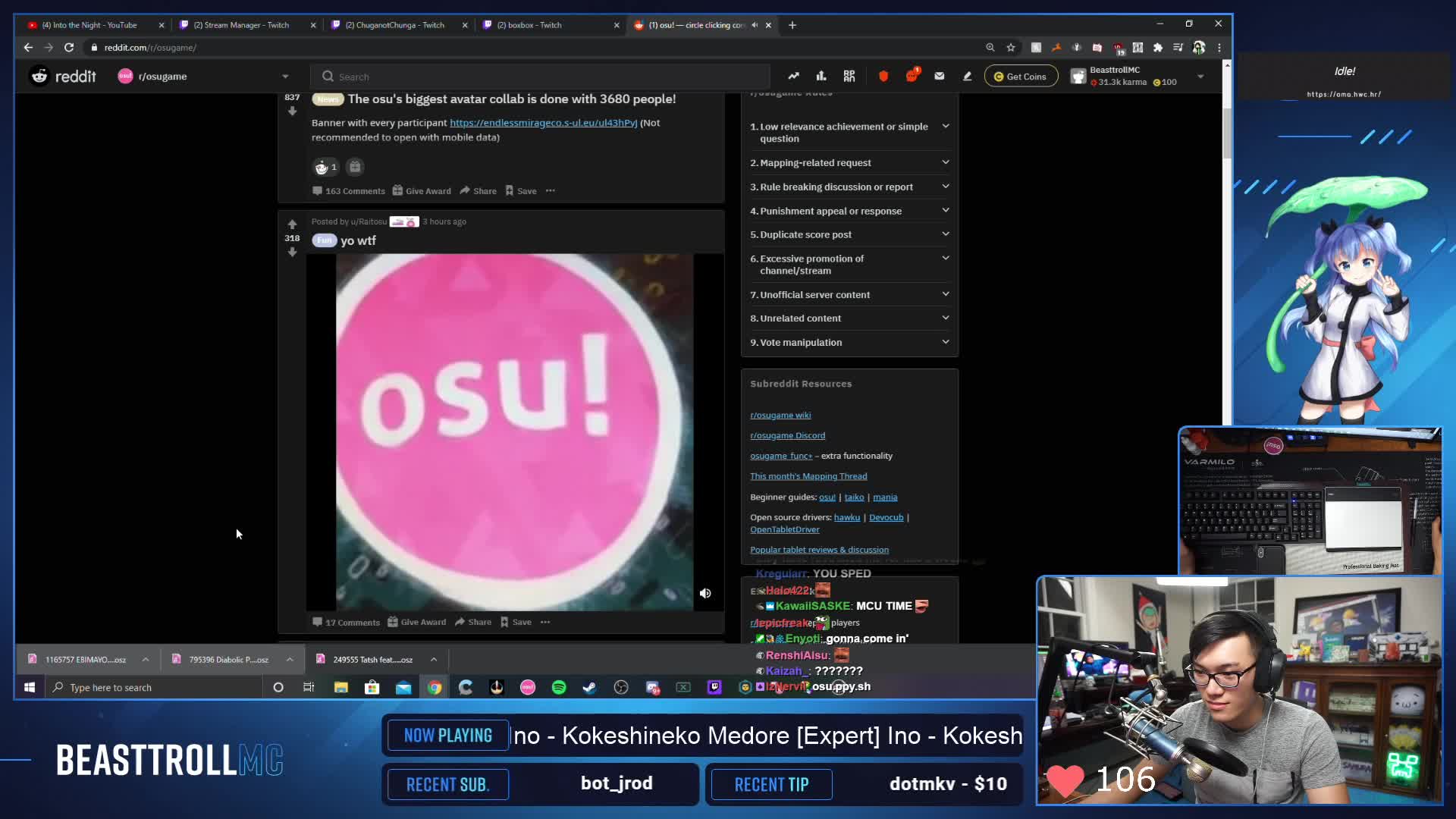Open Reddit notifications icon with red badge
Viewport: 1456px width, 819px height.
[x=912, y=75]
